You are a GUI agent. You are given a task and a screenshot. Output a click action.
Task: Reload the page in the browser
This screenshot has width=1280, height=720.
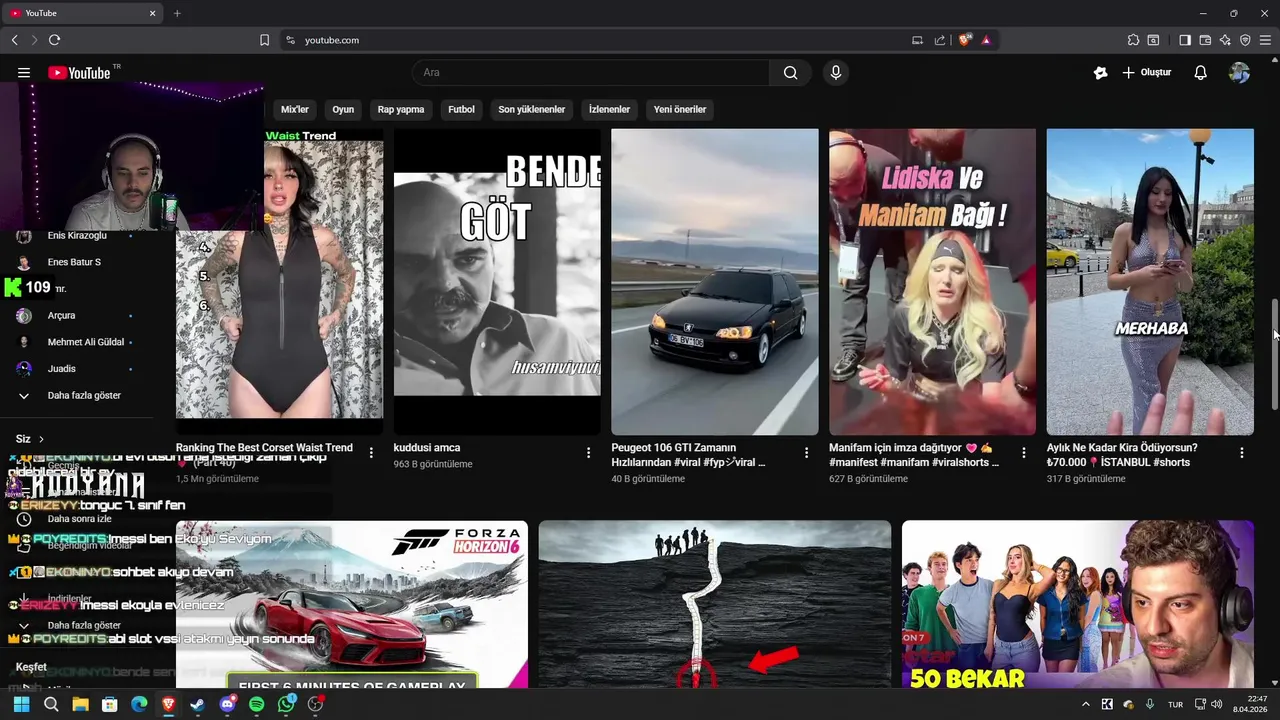pyautogui.click(x=54, y=40)
